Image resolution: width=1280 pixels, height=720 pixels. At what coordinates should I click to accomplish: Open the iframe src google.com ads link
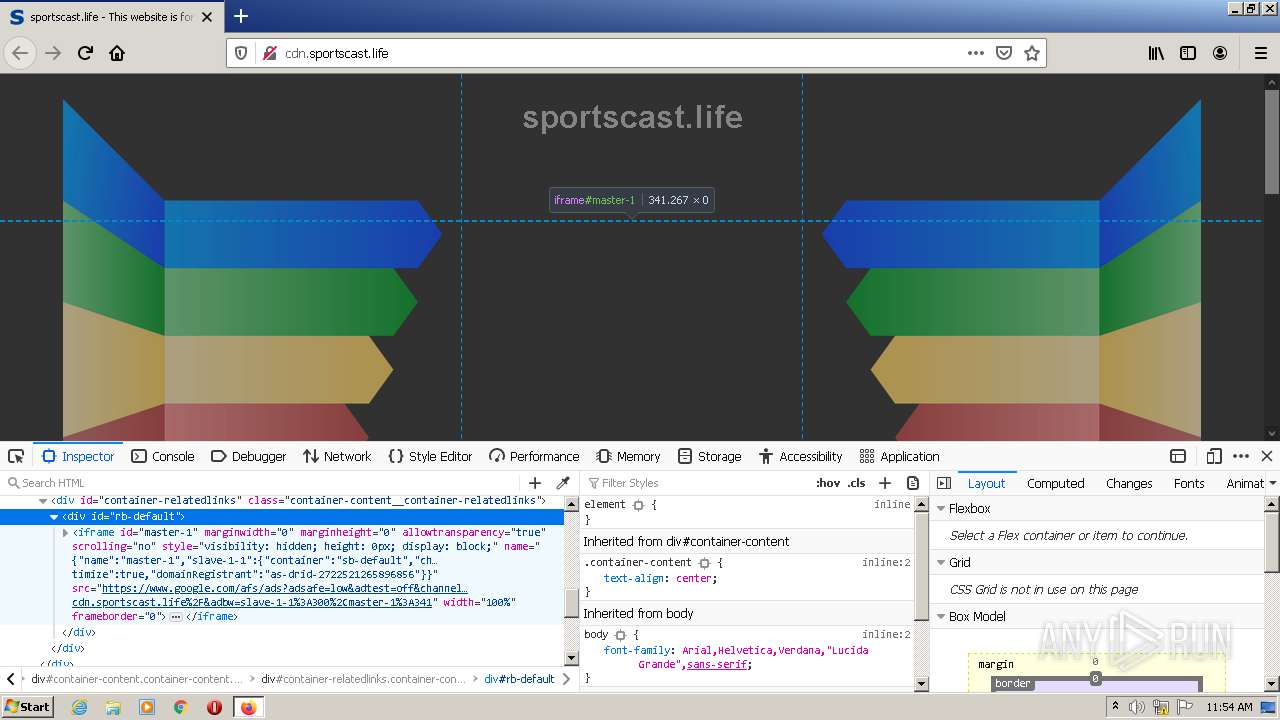point(283,589)
